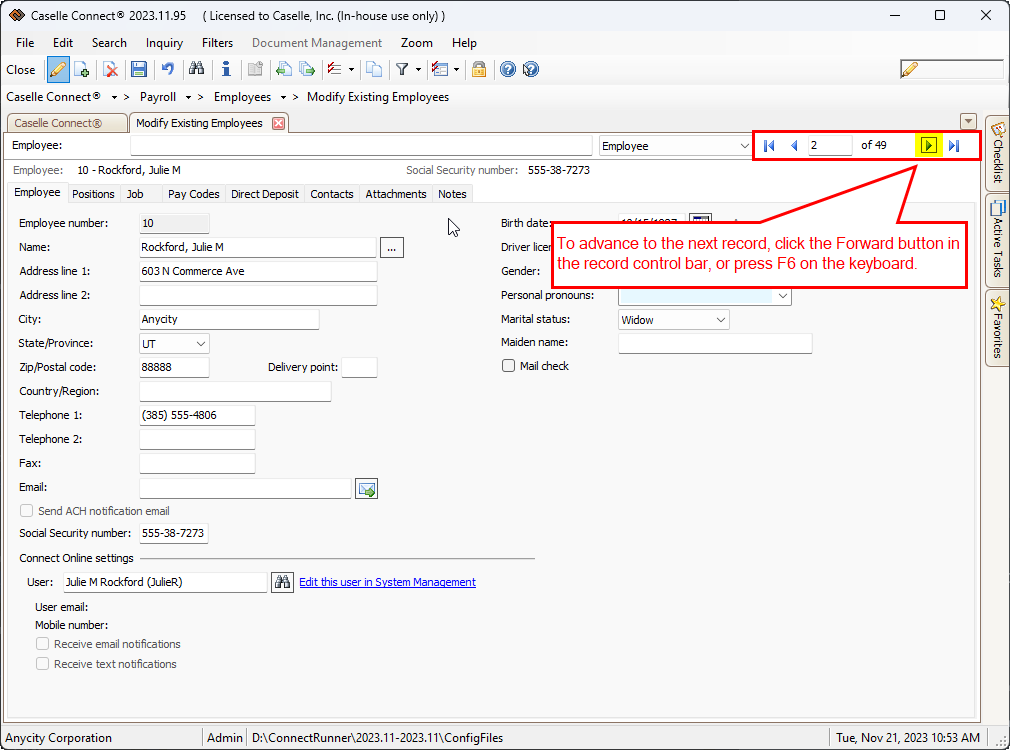Toggle Receive email notifications checkbox
The height and width of the screenshot is (750, 1010).
point(43,644)
